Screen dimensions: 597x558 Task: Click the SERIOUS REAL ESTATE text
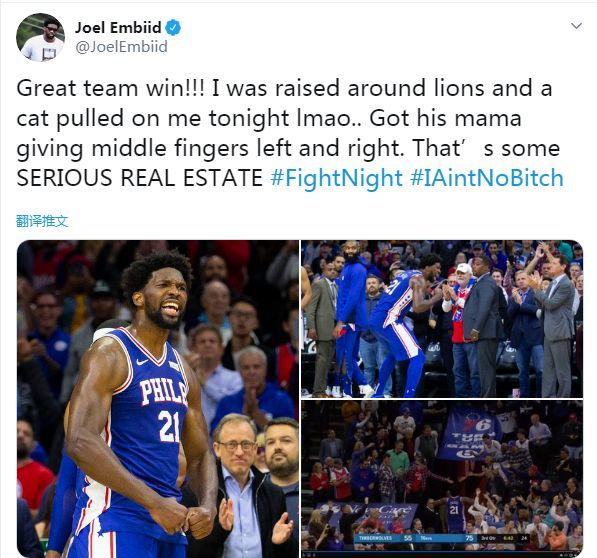(x=140, y=178)
